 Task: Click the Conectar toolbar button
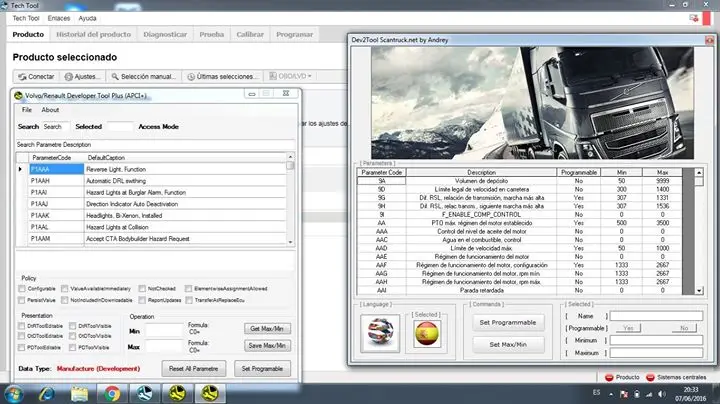[x=36, y=76]
